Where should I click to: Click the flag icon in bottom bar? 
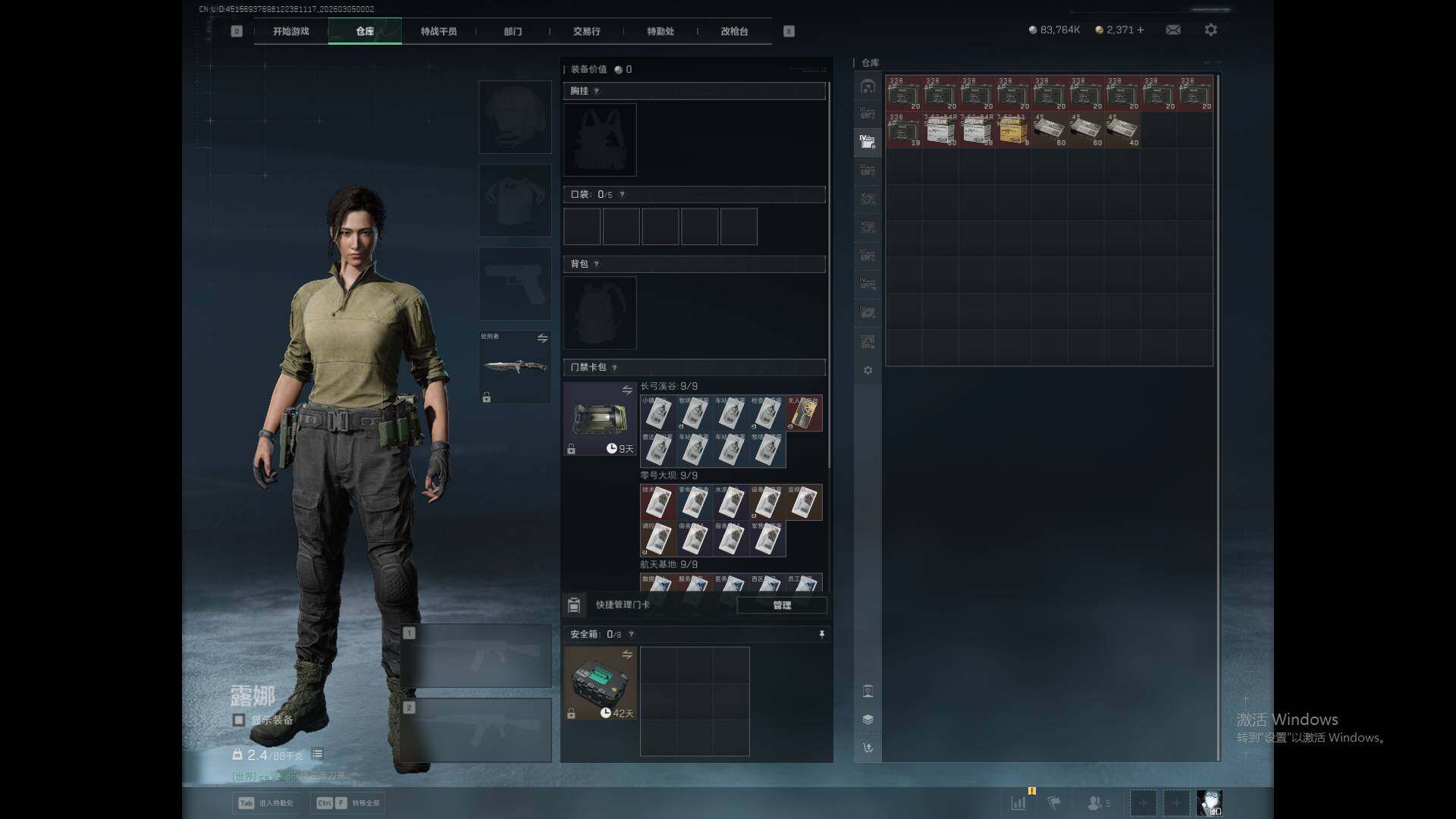(x=1054, y=802)
